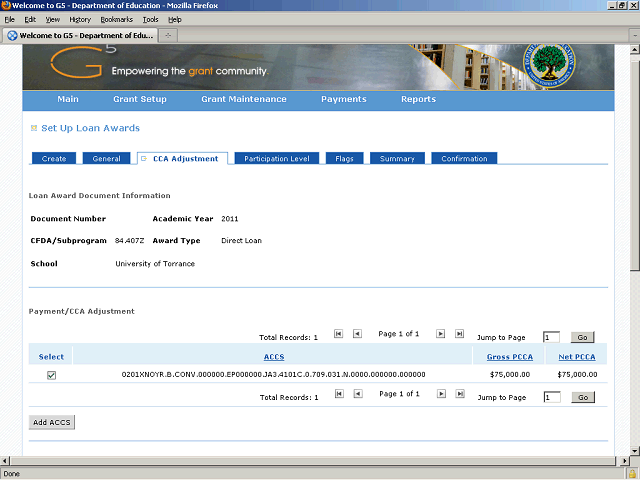The height and width of the screenshot is (480, 640).
Task: Open the File menu
Action: [x=9, y=20]
